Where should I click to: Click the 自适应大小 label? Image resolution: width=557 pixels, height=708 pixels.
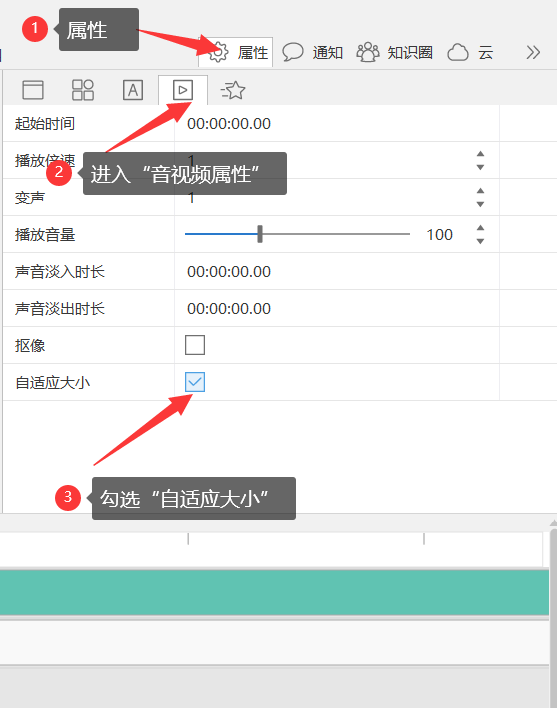(x=53, y=382)
